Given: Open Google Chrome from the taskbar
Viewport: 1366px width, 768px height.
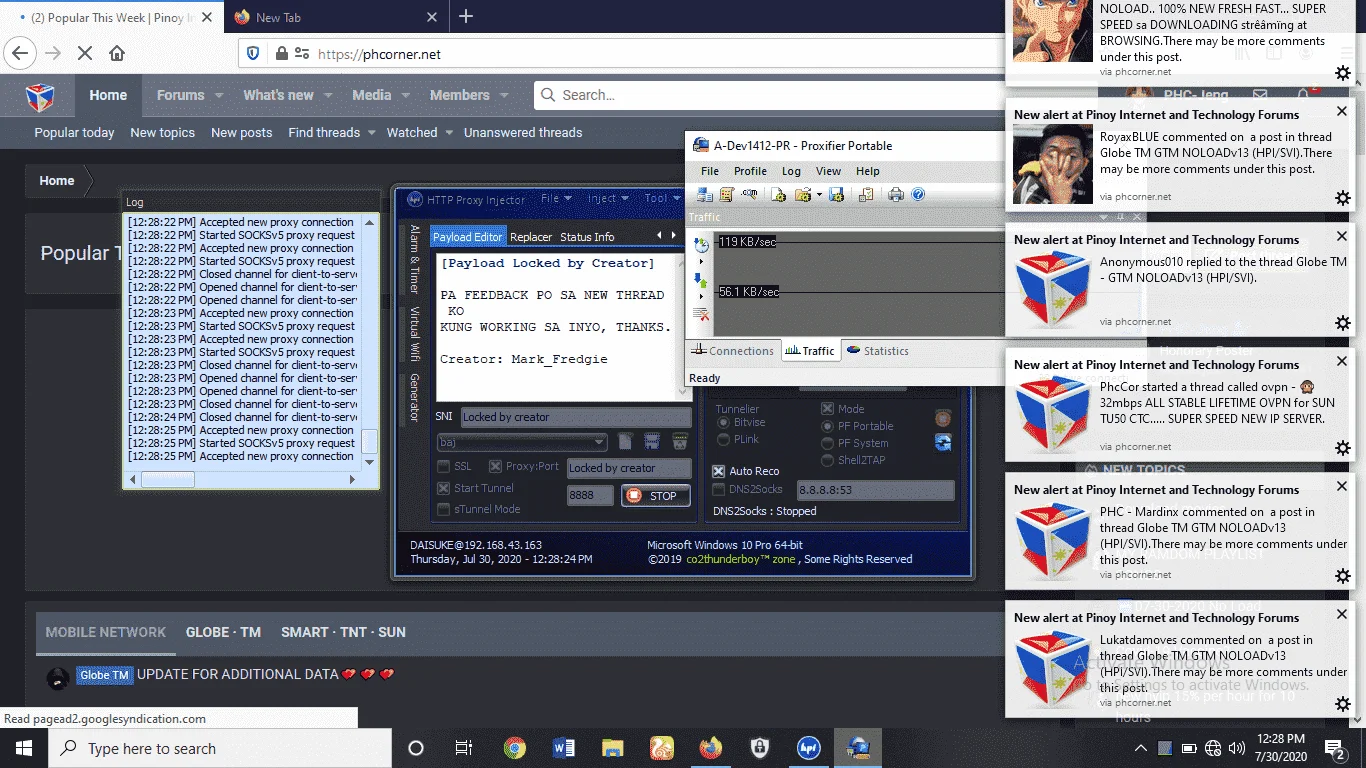Looking at the screenshot, I should [x=514, y=747].
